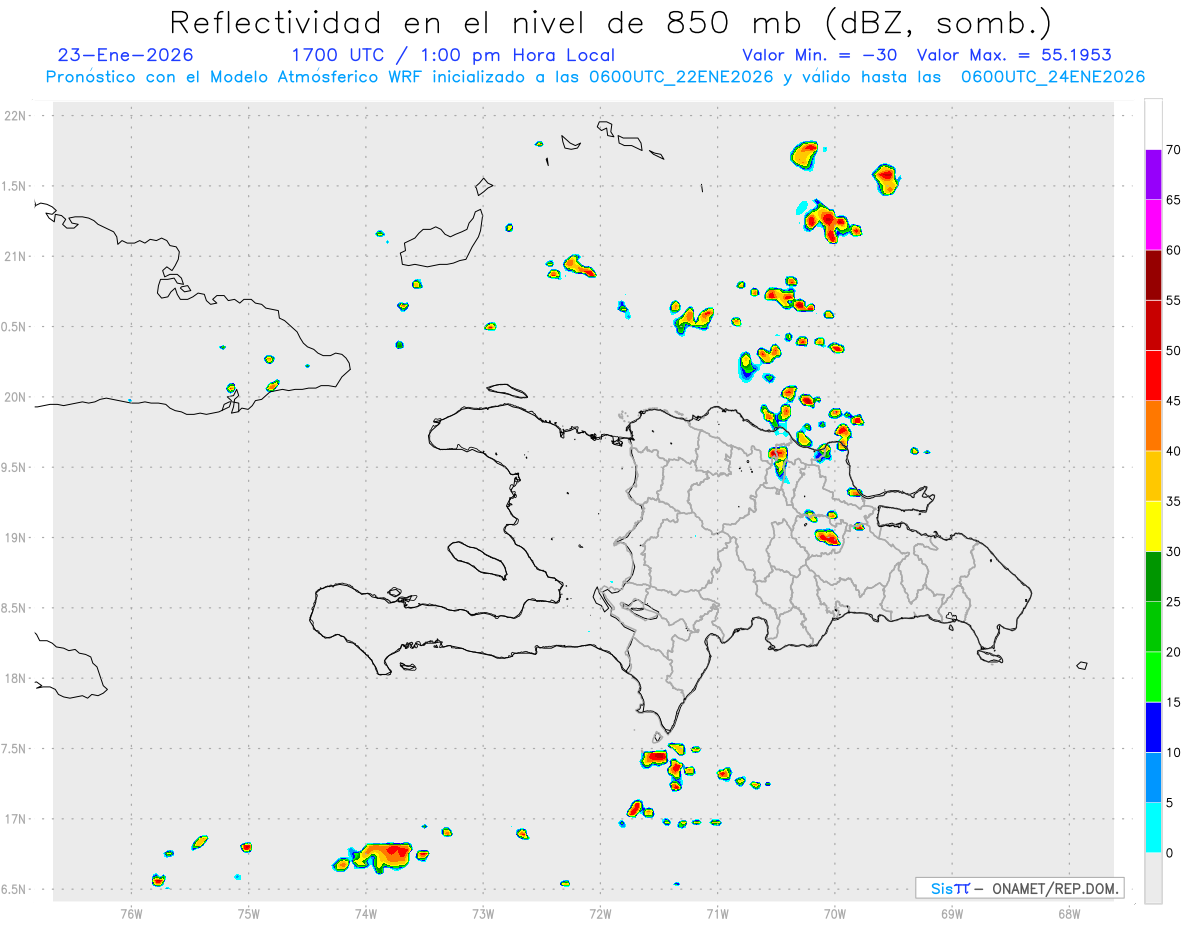This screenshot has width=1200, height=927.
Task: Click the dark blue 10–15 dBZ colorbar segment
Action: [x=1153, y=727]
